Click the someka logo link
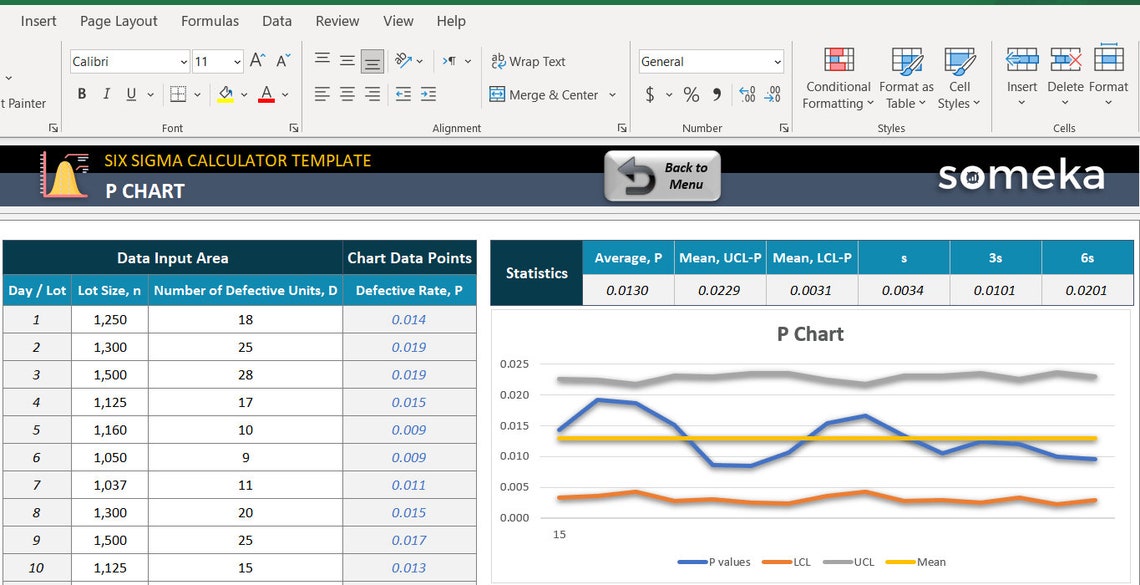 1021,175
